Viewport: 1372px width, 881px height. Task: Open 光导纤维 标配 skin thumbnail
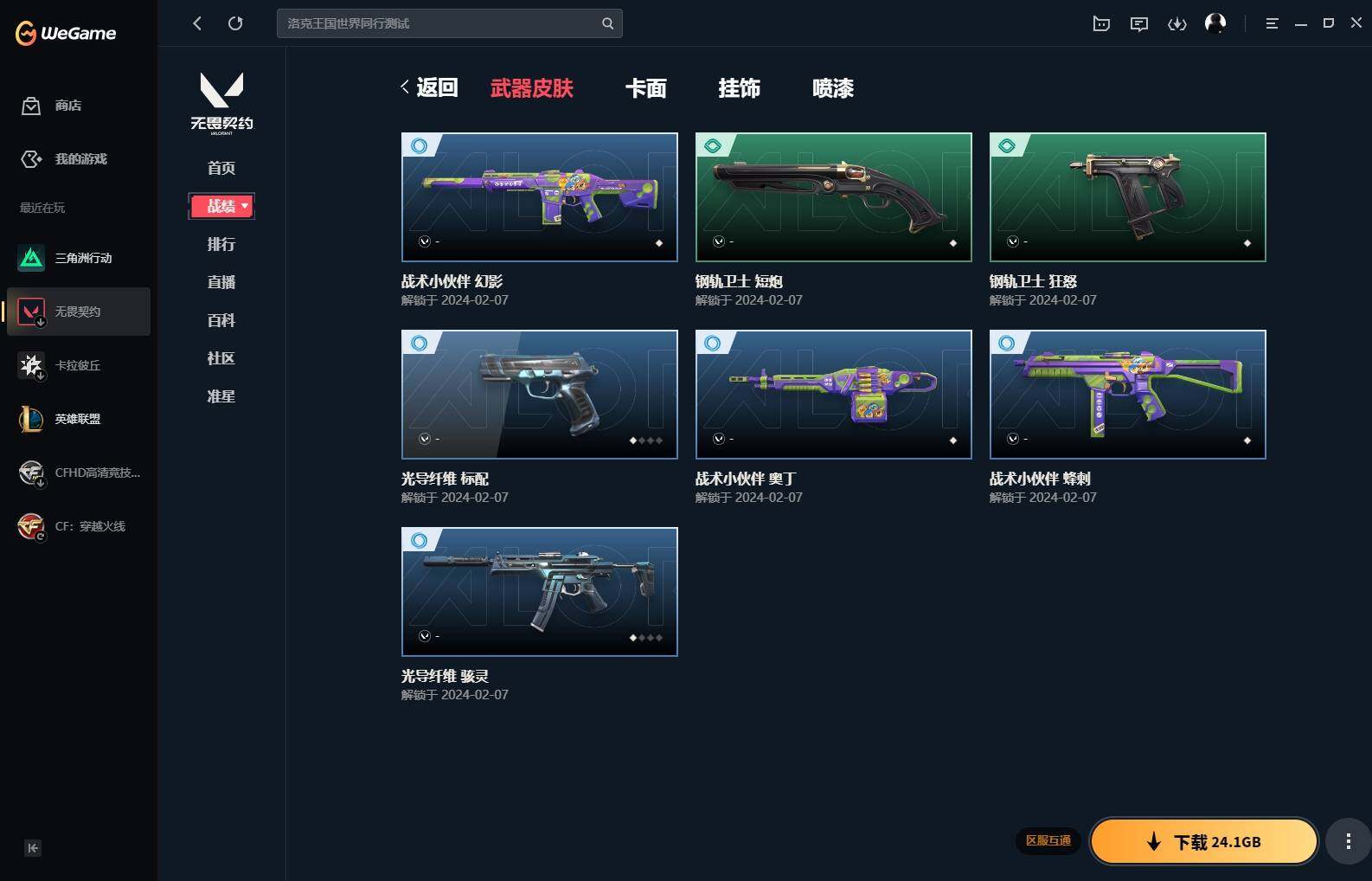point(540,395)
